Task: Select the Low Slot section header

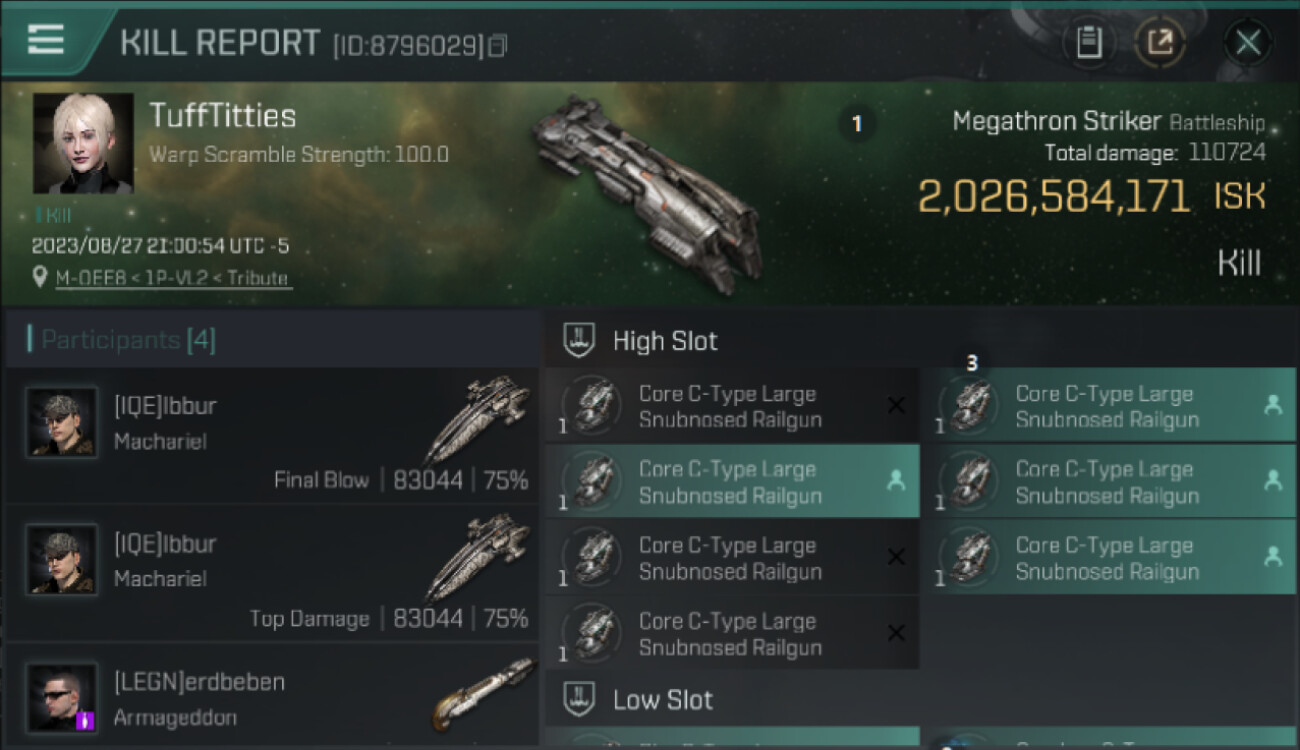Action: (x=662, y=699)
